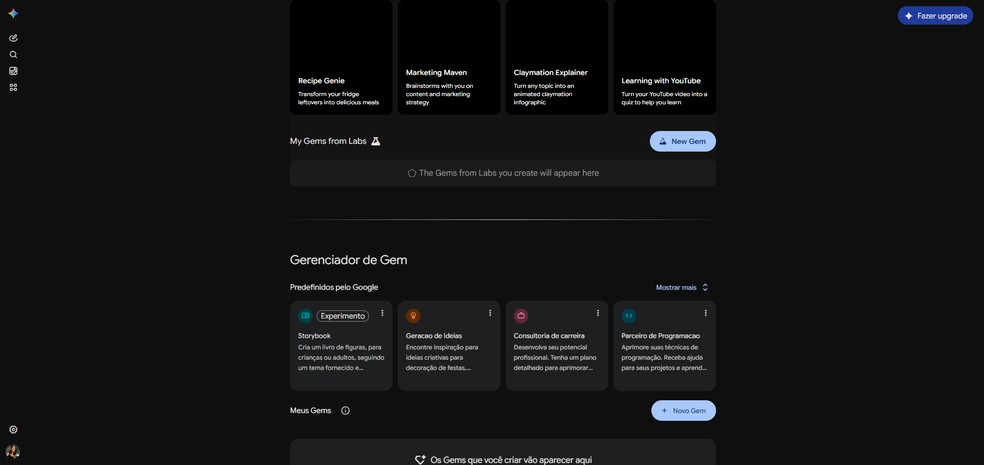Open Storybook card options menu

tap(382, 313)
